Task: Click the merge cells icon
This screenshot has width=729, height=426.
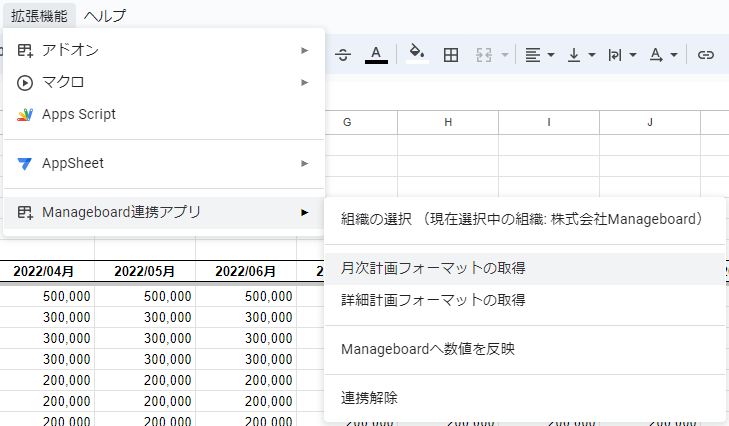Action: point(484,55)
